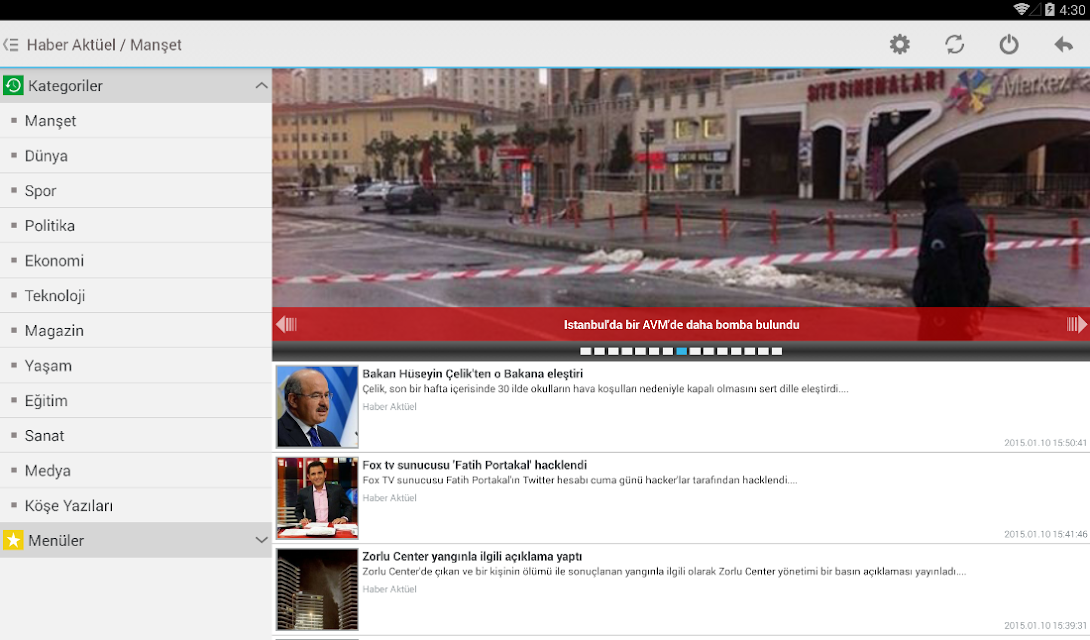Screen dimensions: 1090x640
Task: Collapse the Kategoriler section chevron
Action: pyautogui.click(x=261, y=85)
